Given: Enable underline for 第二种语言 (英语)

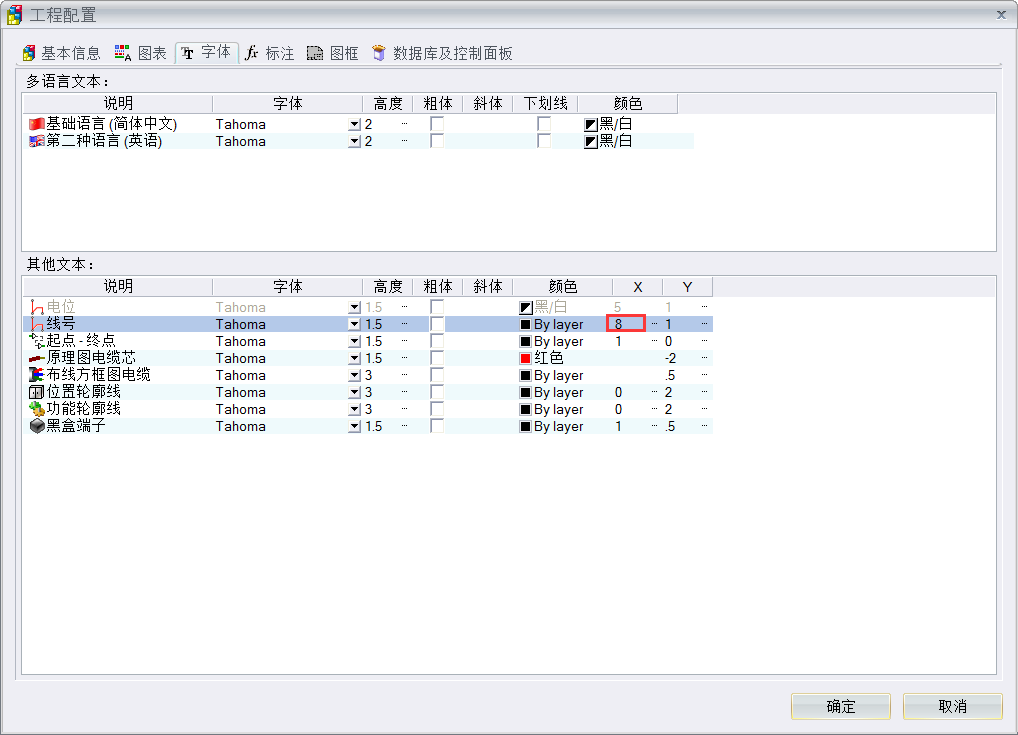Looking at the screenshot, I should pyautogui.click(x=544, y=141).
